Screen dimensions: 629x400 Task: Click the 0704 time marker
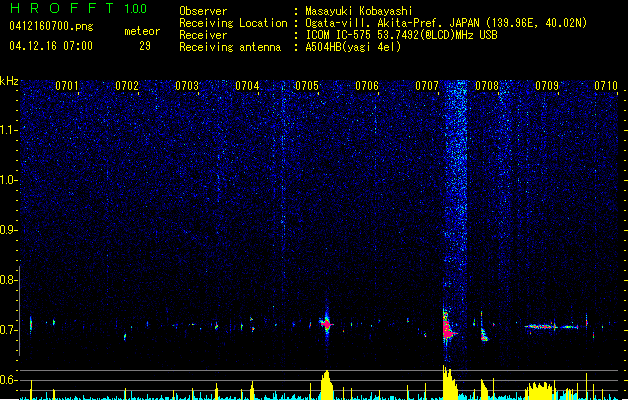(247, 86)
